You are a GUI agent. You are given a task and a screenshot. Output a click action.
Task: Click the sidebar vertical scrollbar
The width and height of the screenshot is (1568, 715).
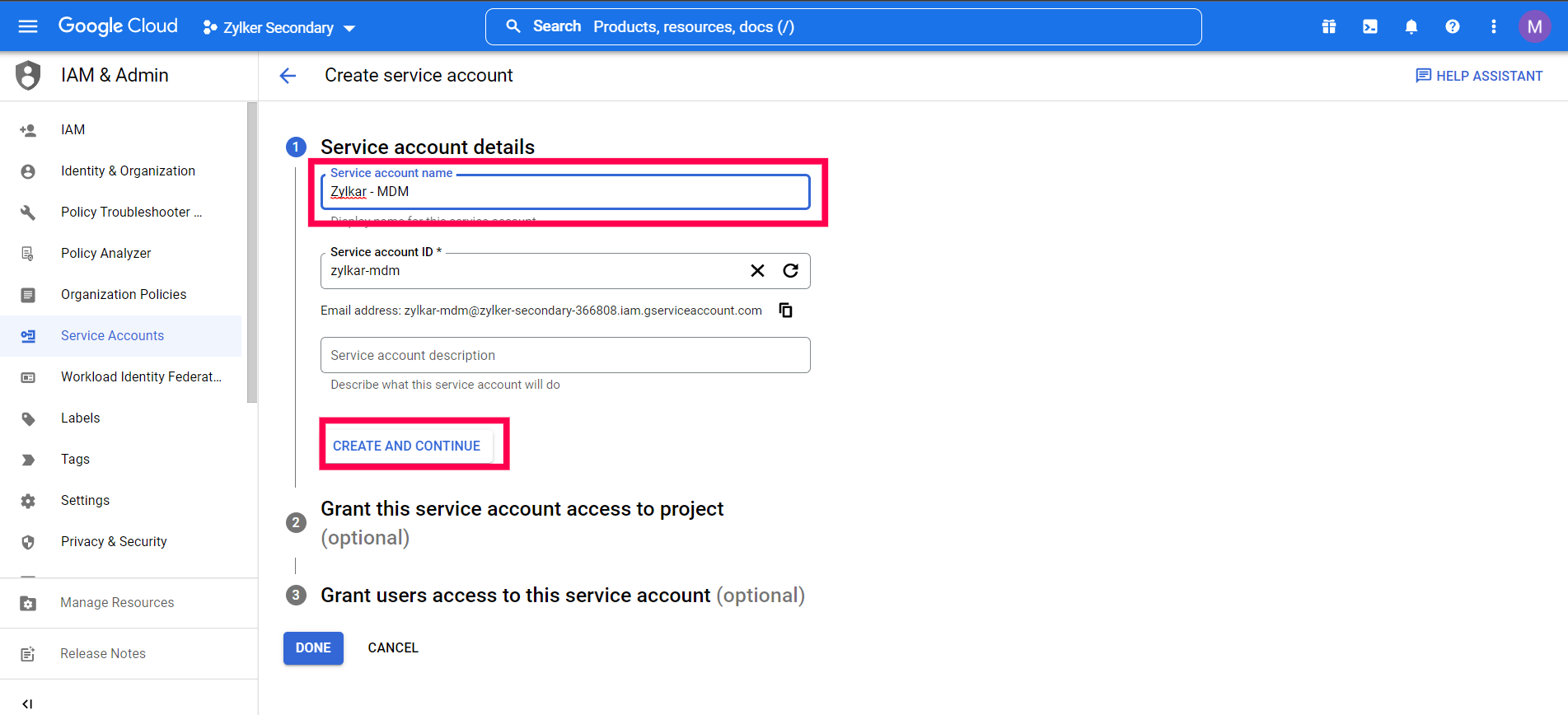252,252
